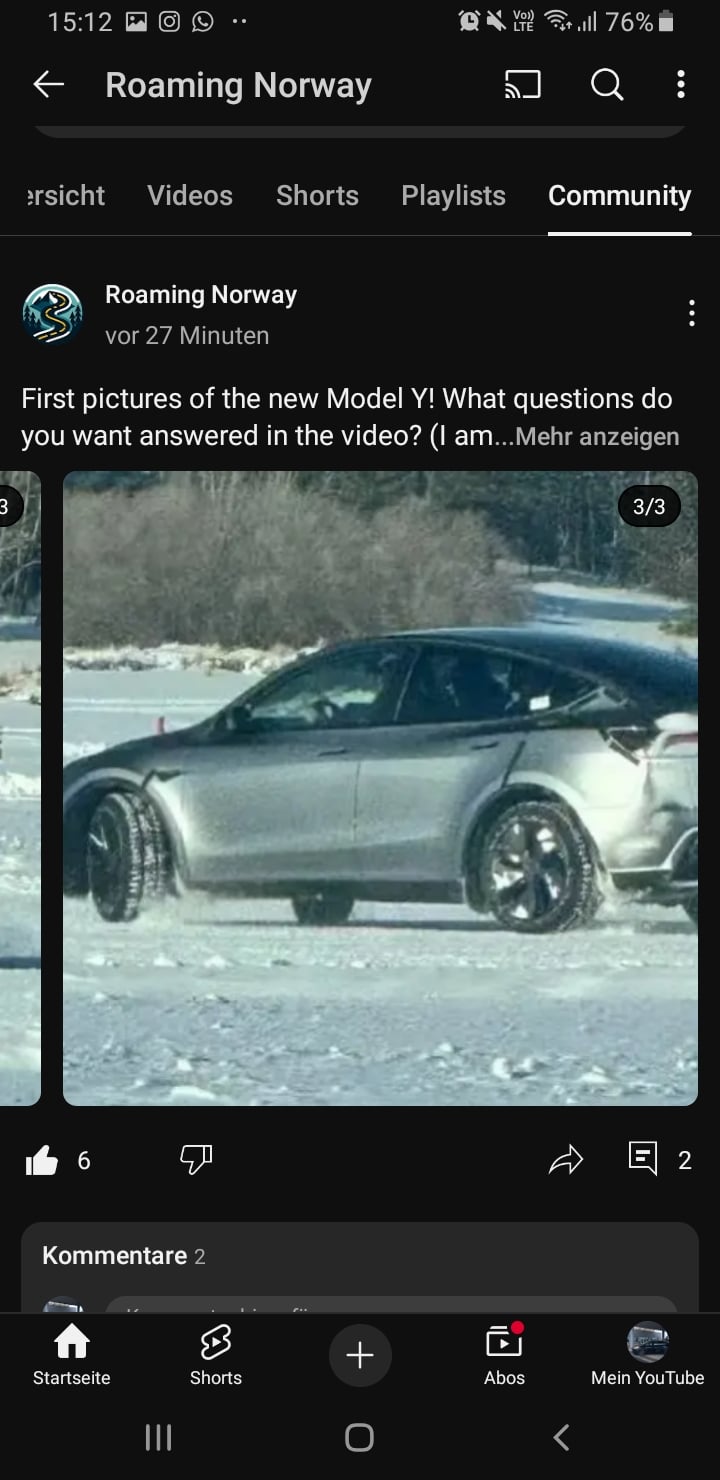
Task: Go to Startseite home tab
Action: coord(72,1356)
